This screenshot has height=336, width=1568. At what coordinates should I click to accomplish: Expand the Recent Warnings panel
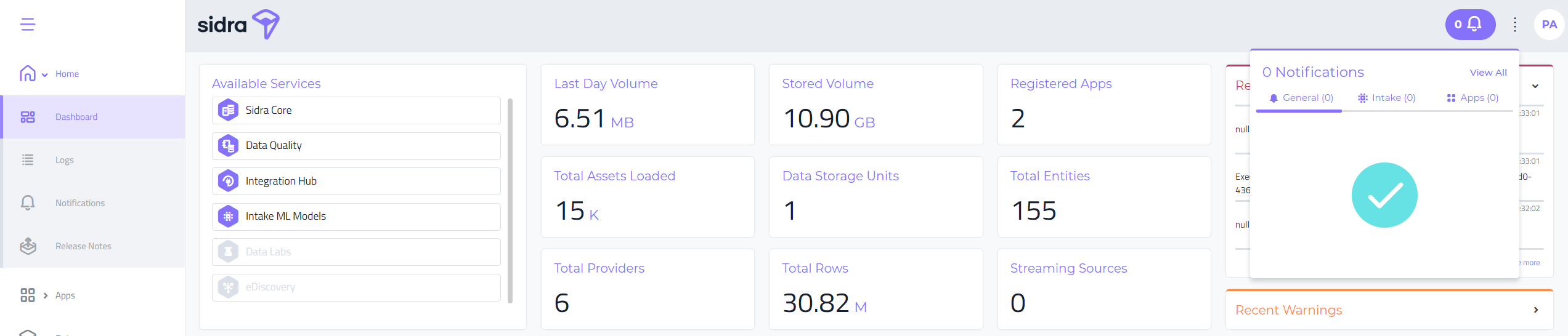(1535, 310)
